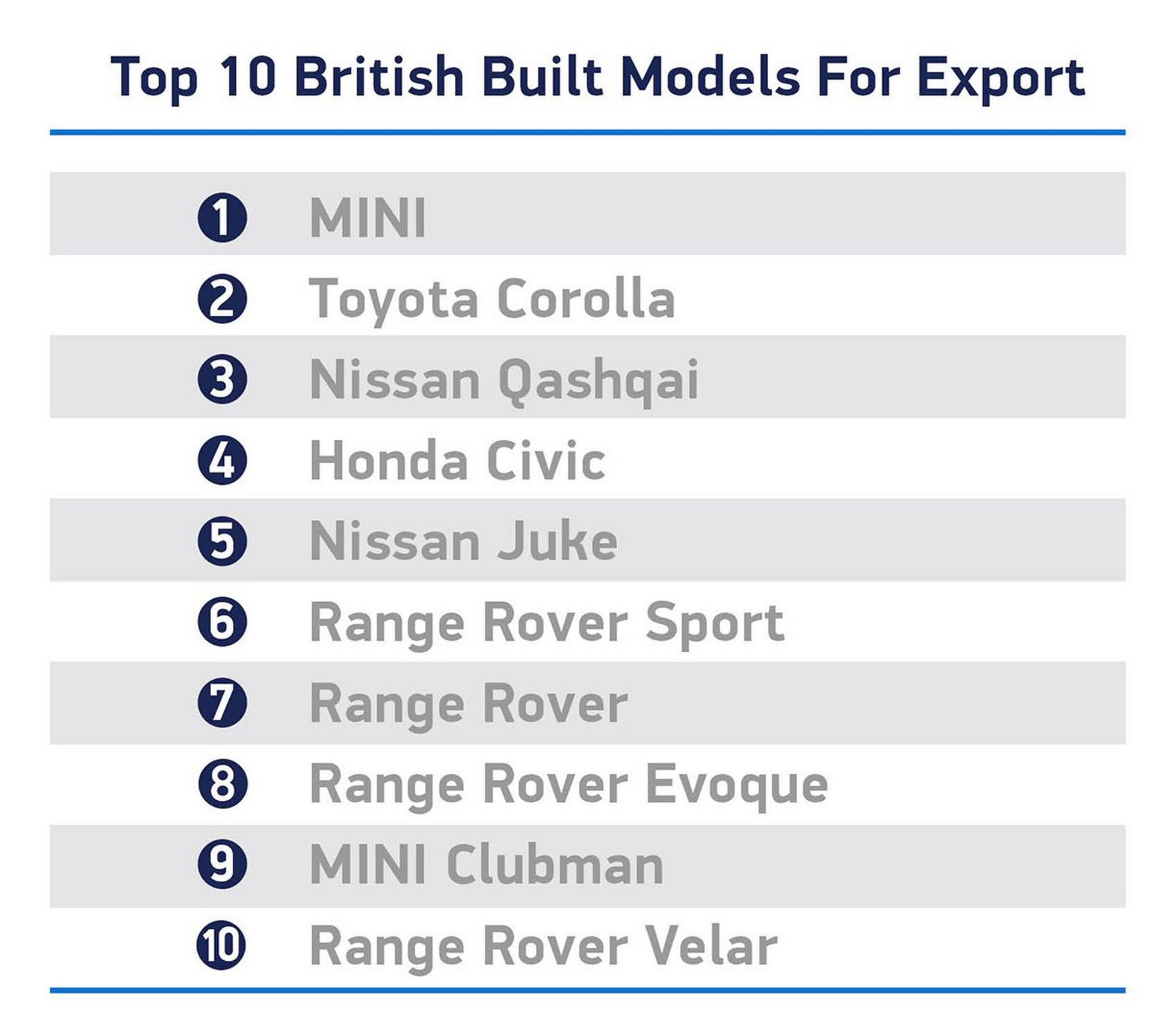
Task: Select the MINI Clubman text
Action: coord(486,865)
